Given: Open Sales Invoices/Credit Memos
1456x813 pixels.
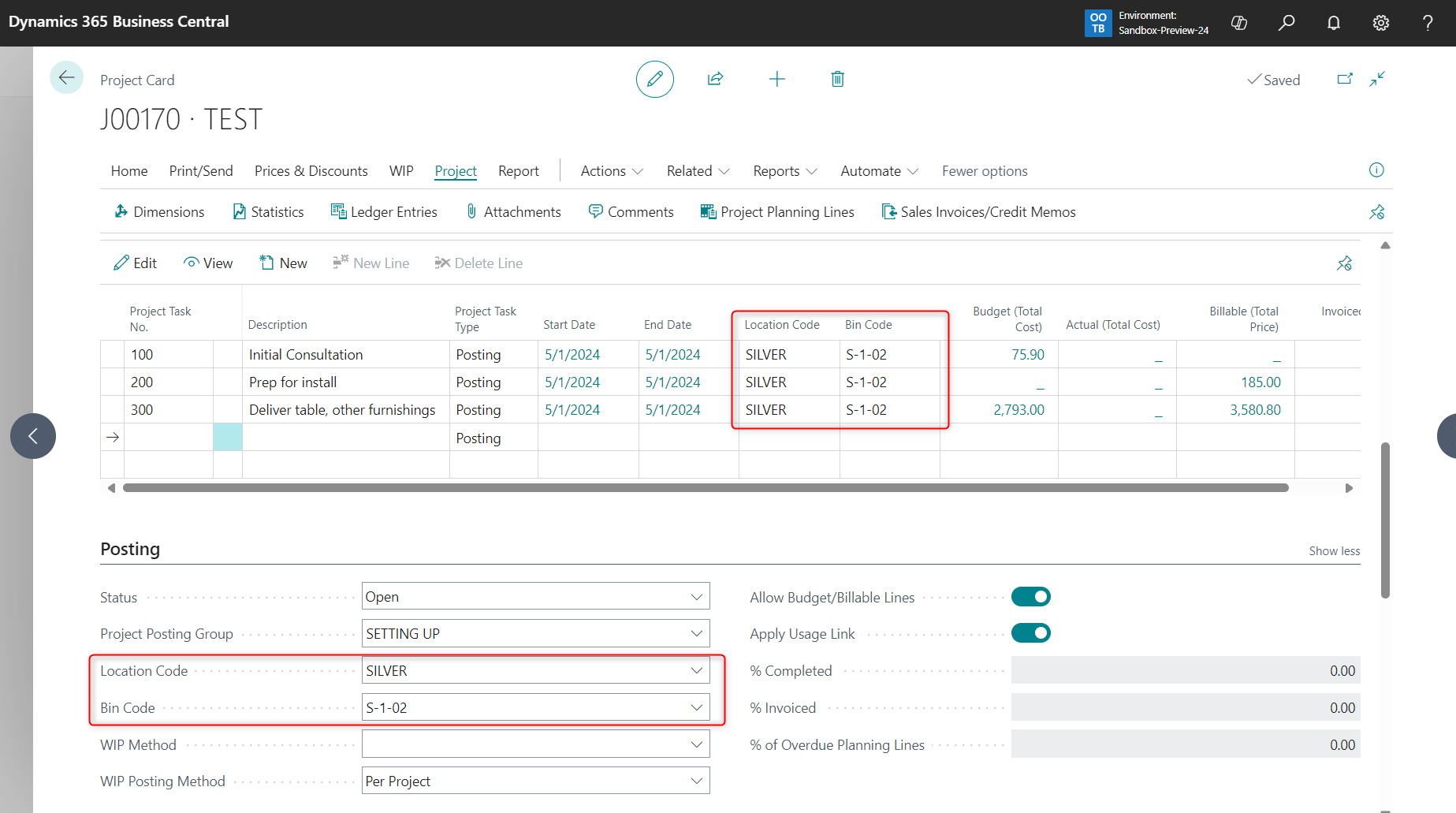Looking at the screenshot, I should point(978,212).
